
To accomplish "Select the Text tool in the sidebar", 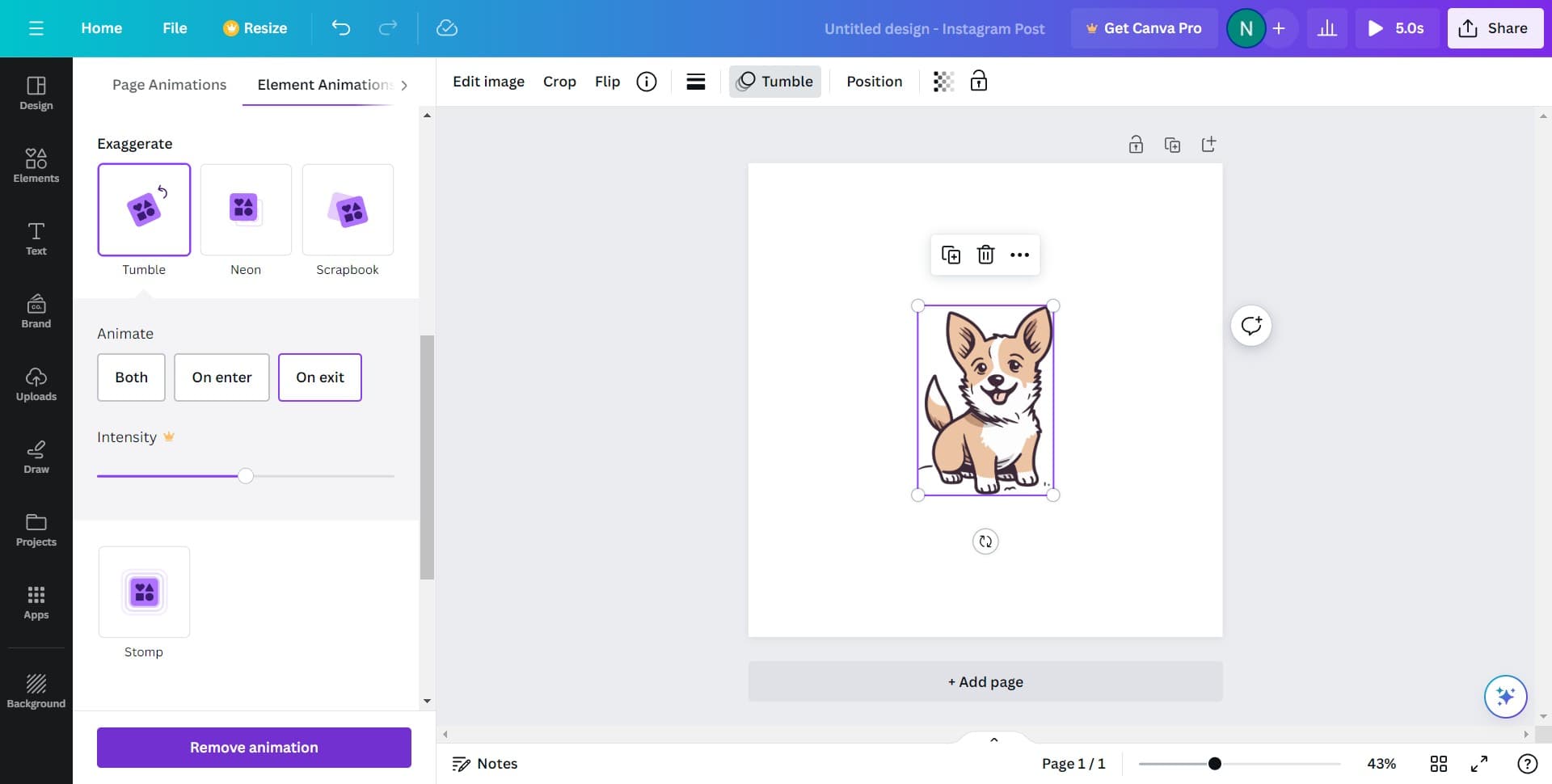I will [x=36, y=238].
